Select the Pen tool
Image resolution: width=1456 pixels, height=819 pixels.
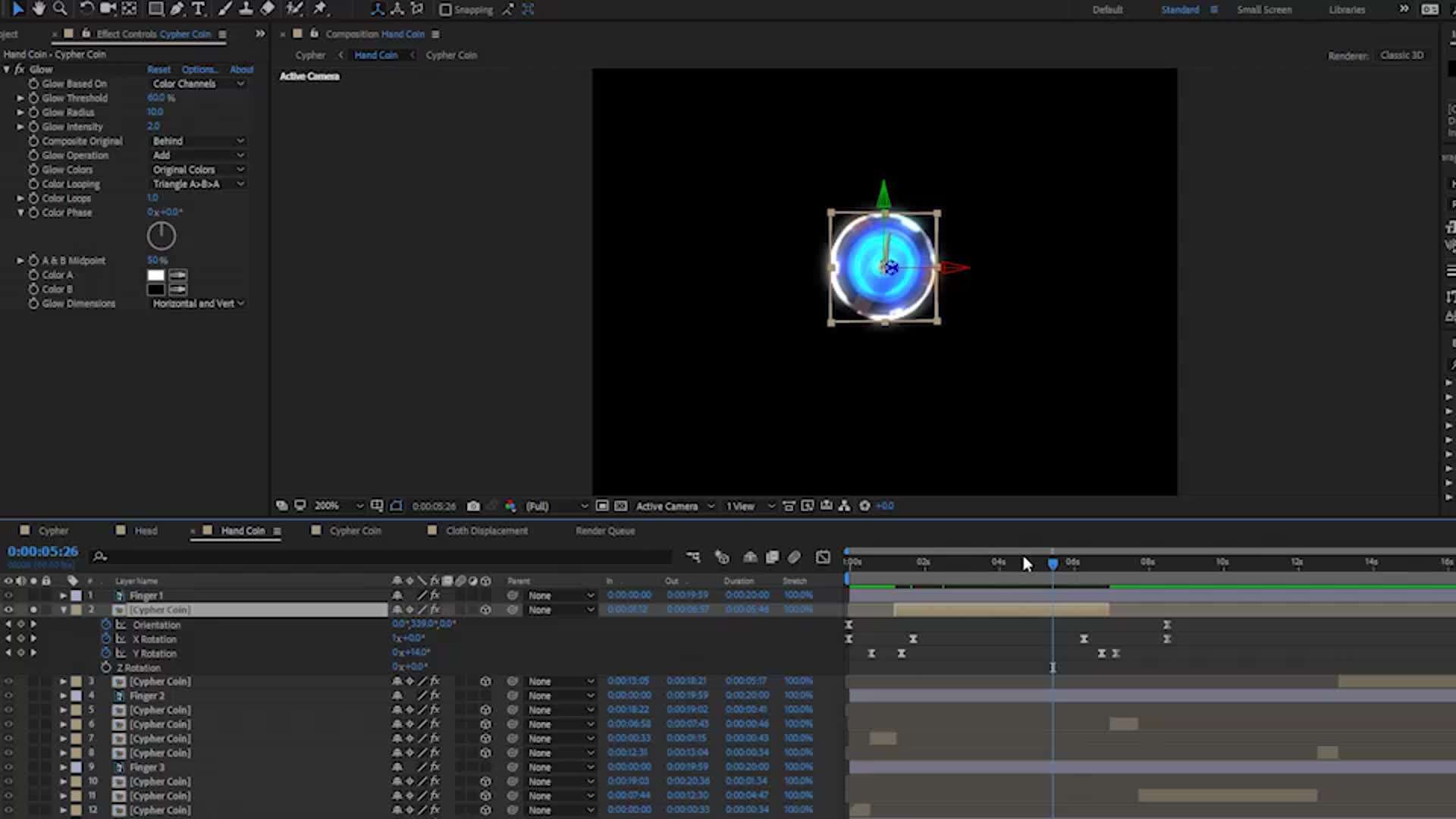click(177, 9)
